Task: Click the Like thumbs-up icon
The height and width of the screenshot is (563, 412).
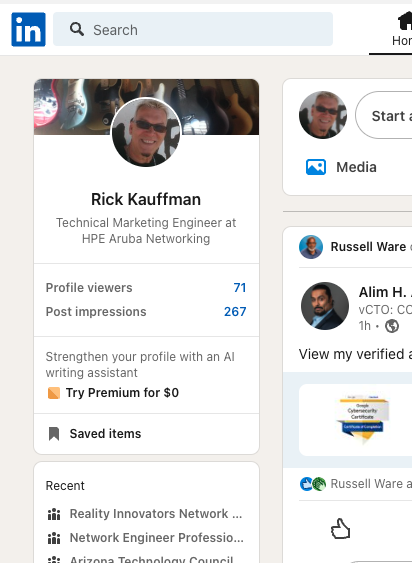Action: (340, 529)
